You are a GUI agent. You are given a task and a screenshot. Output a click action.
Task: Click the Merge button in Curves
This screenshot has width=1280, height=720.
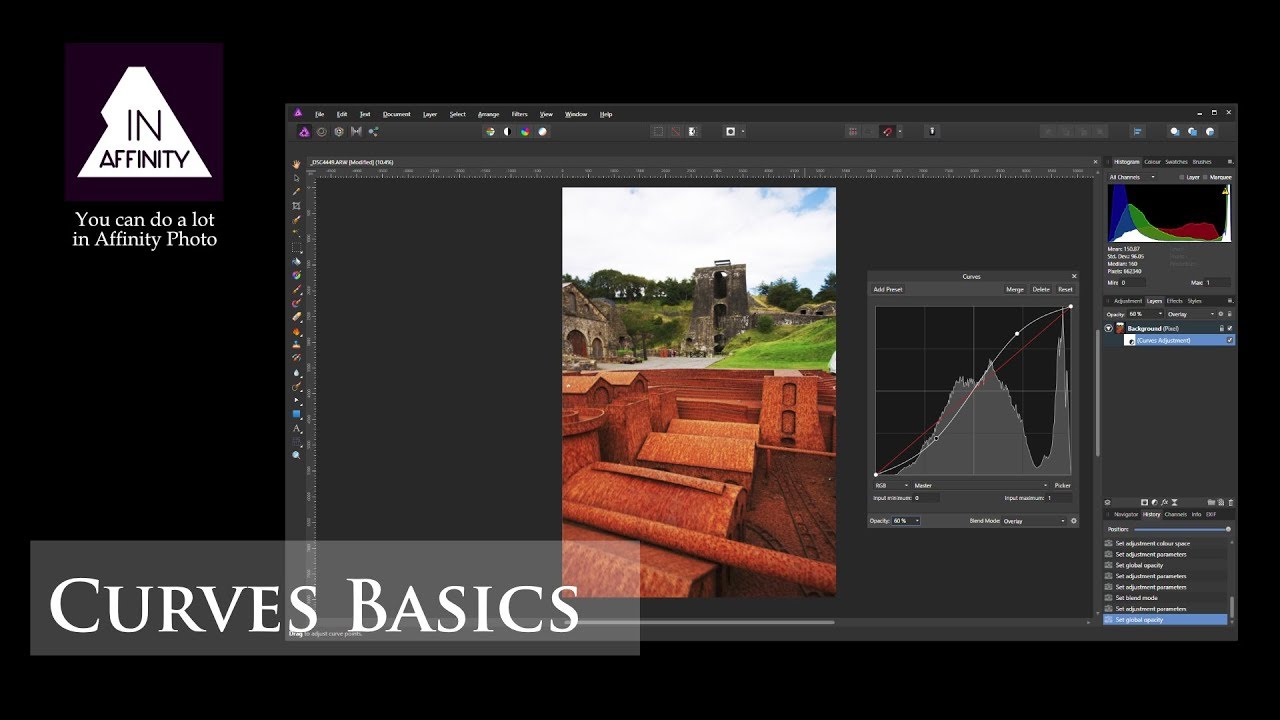(1015, 290)
